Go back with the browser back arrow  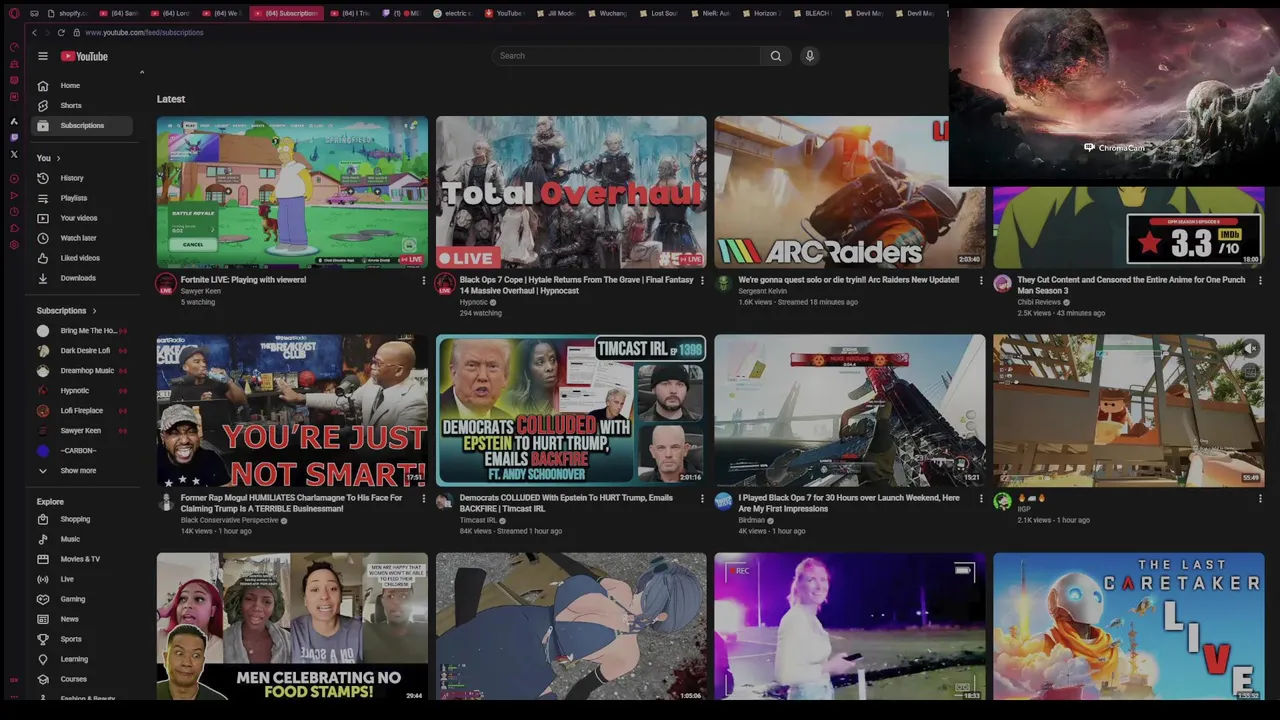coord(34,32)
